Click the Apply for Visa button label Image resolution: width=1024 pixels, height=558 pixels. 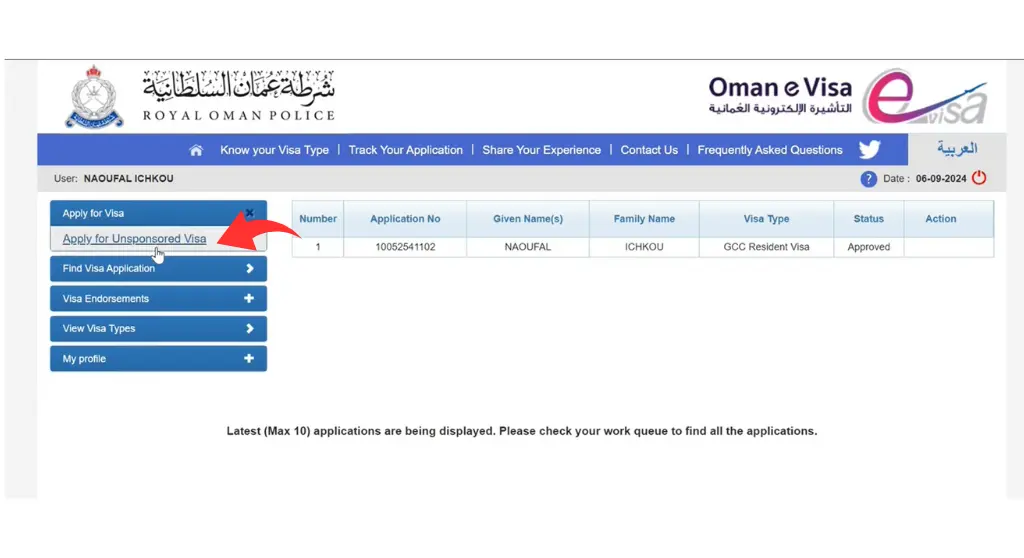(93, 213)
